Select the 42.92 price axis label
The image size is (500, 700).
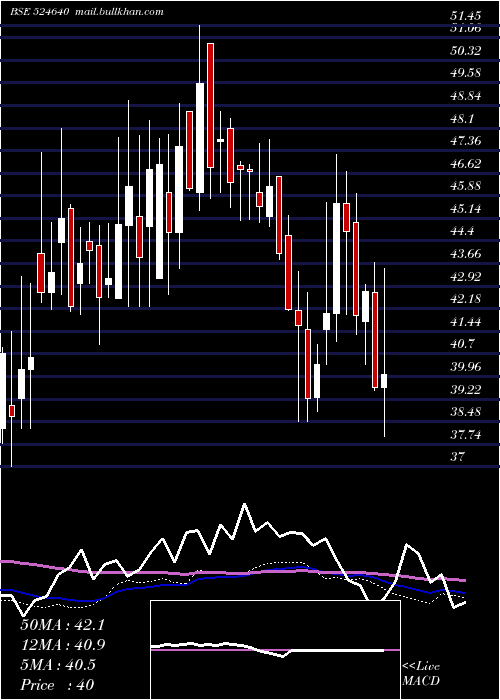(466, 276)
